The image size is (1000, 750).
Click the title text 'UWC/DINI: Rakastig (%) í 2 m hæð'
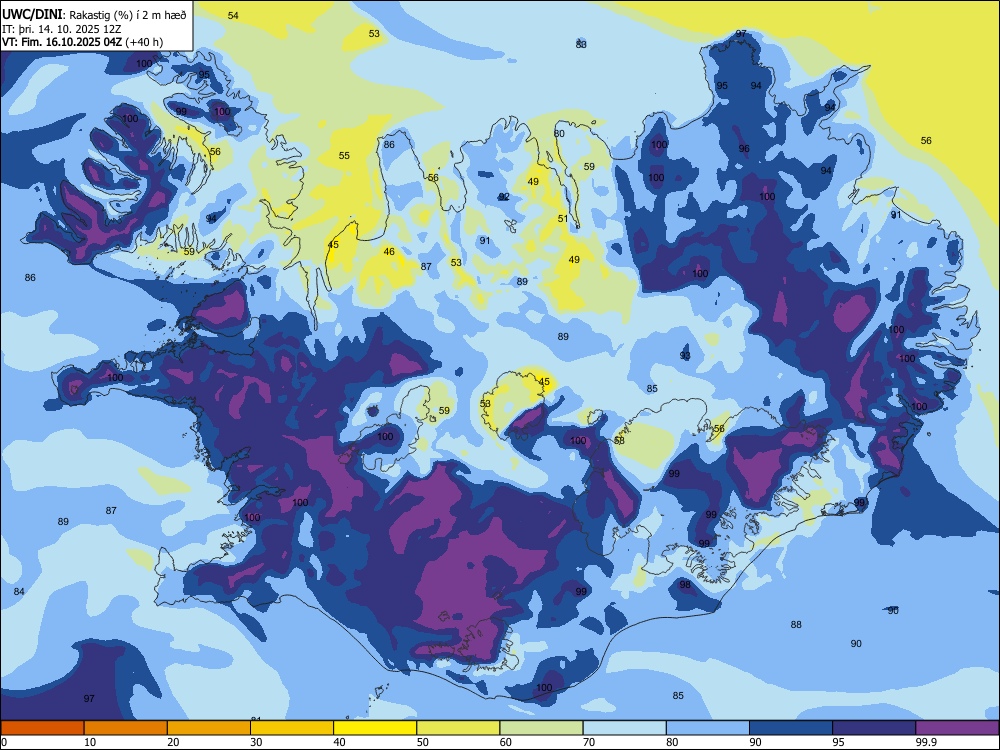pyautogui.click(x=94, y=15)
